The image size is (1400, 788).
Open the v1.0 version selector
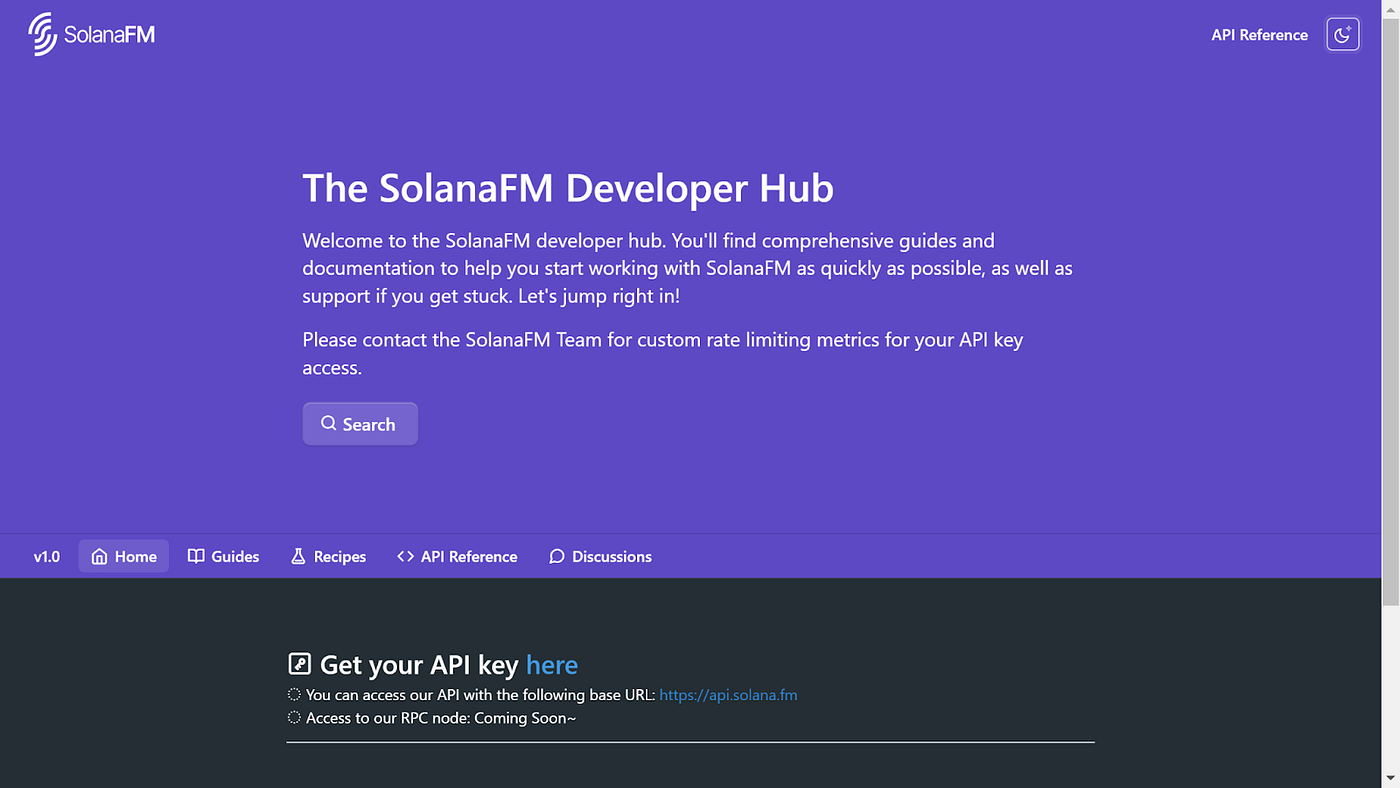coord(47,556)
